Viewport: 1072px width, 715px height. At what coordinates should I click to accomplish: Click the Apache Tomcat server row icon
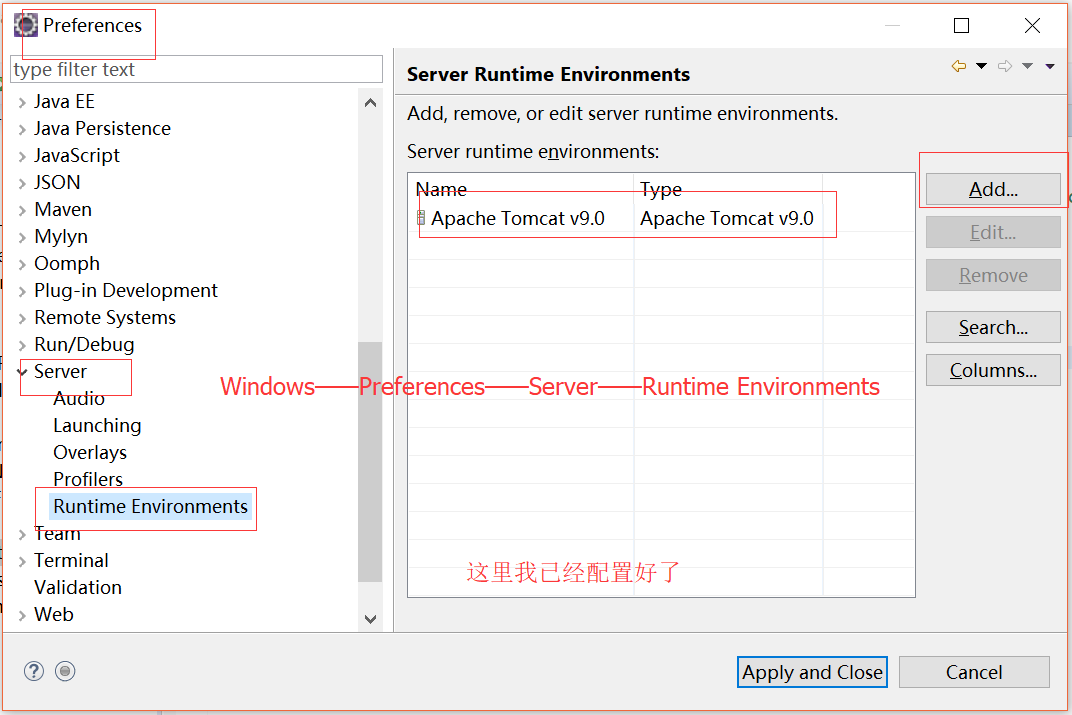[x=421, y=217]
